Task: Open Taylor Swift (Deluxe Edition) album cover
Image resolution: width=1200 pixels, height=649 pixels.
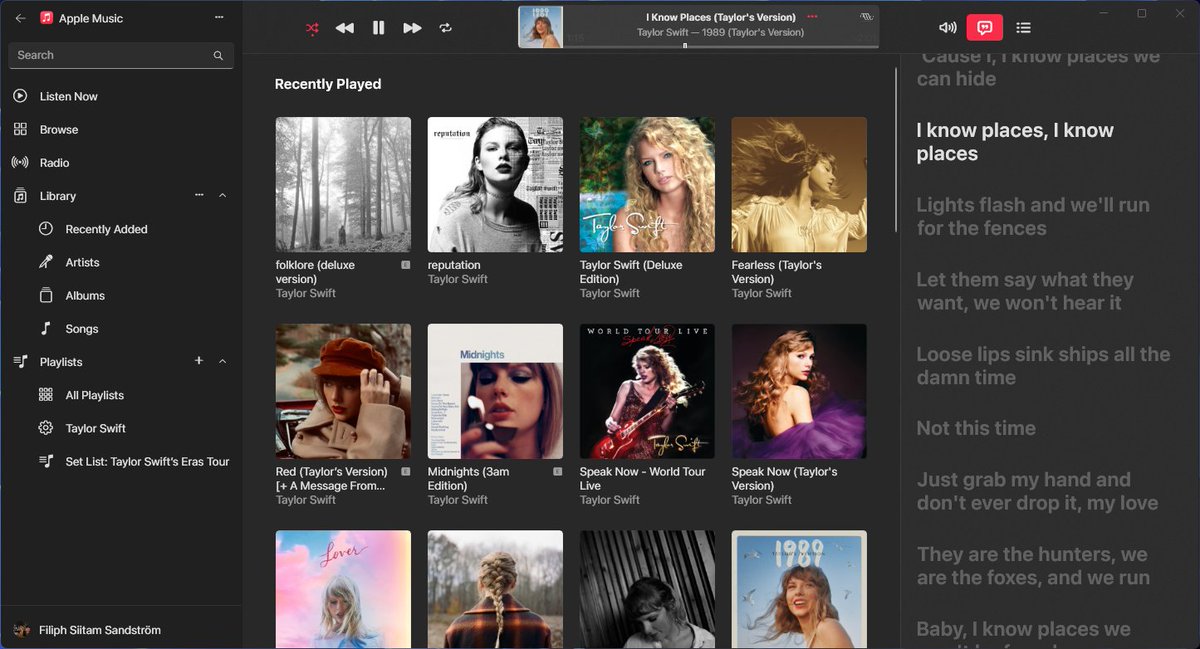Action: [x=647, y=185]
